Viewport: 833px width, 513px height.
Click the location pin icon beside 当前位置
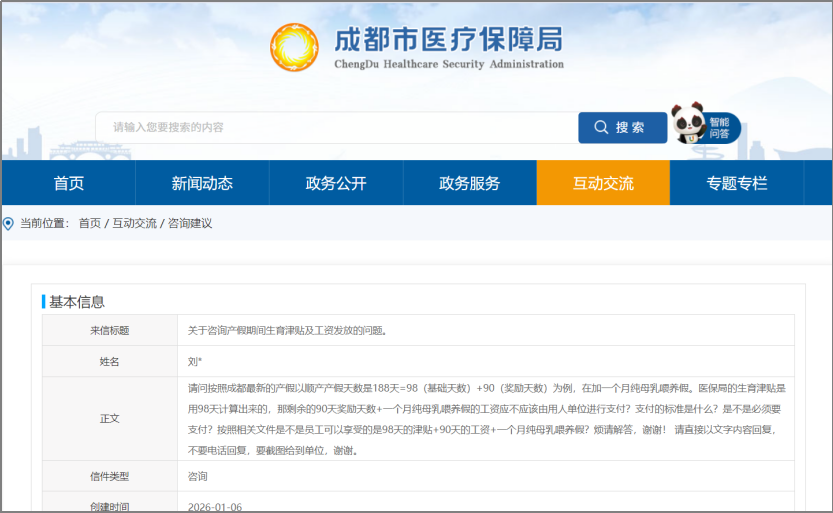pyautogui.click(x=9, y=223)
